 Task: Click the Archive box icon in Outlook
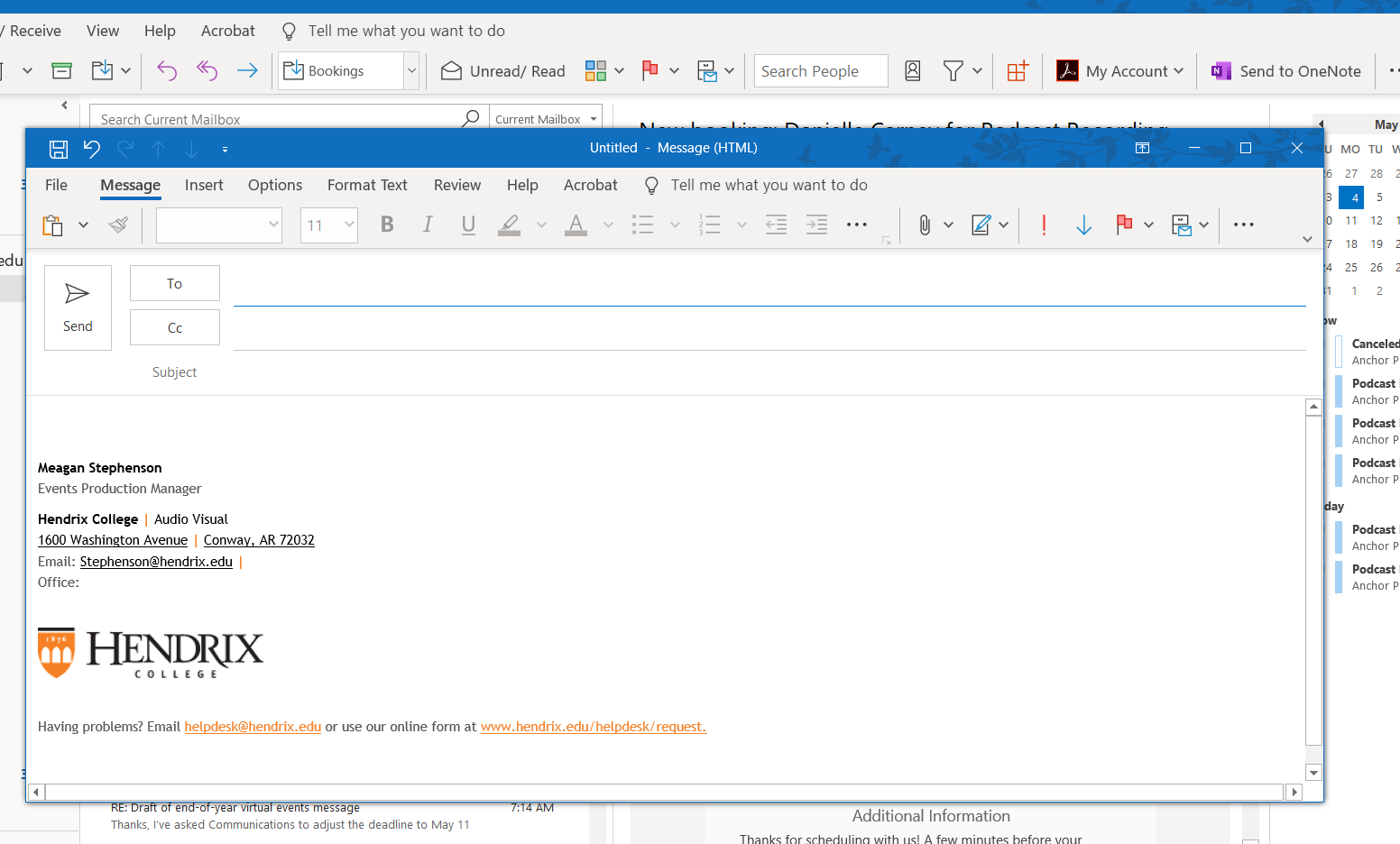pos(62,71)
